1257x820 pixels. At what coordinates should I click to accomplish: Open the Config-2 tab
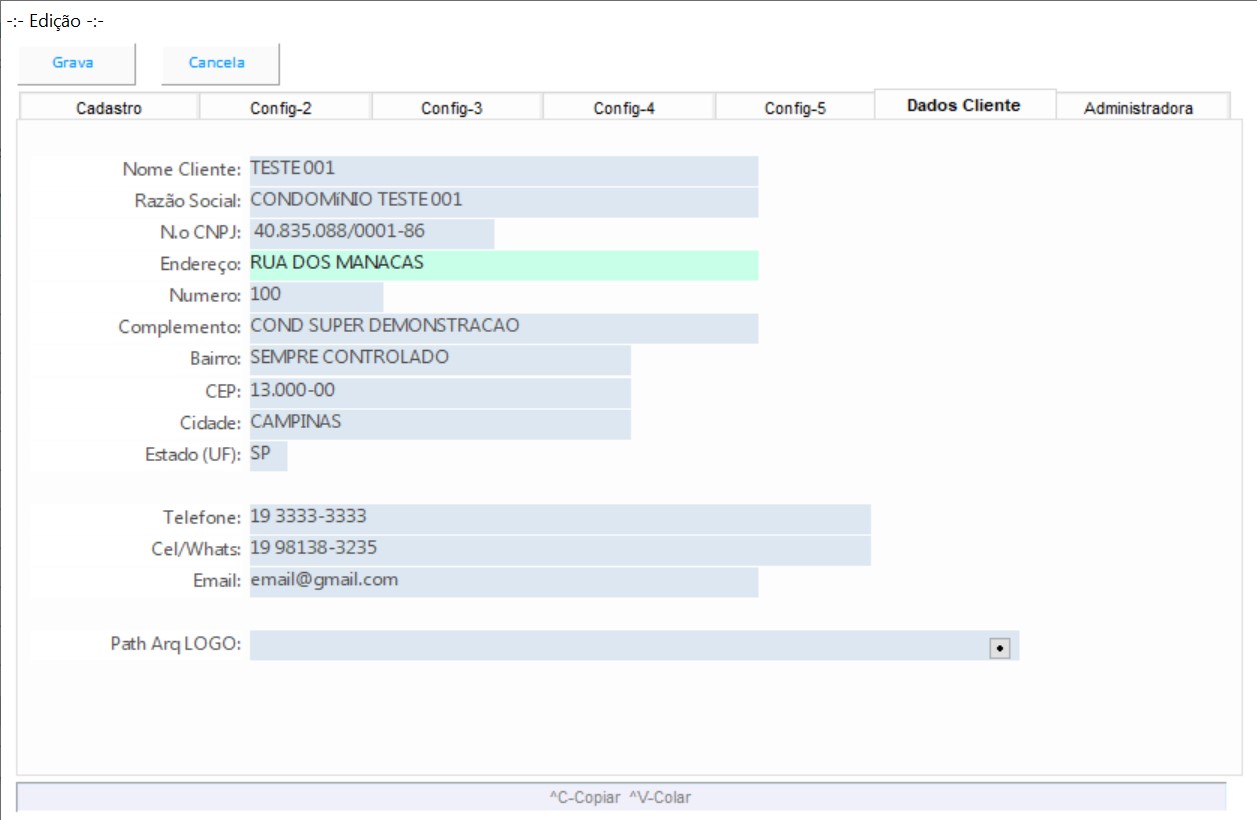click(x=281, y=108)
